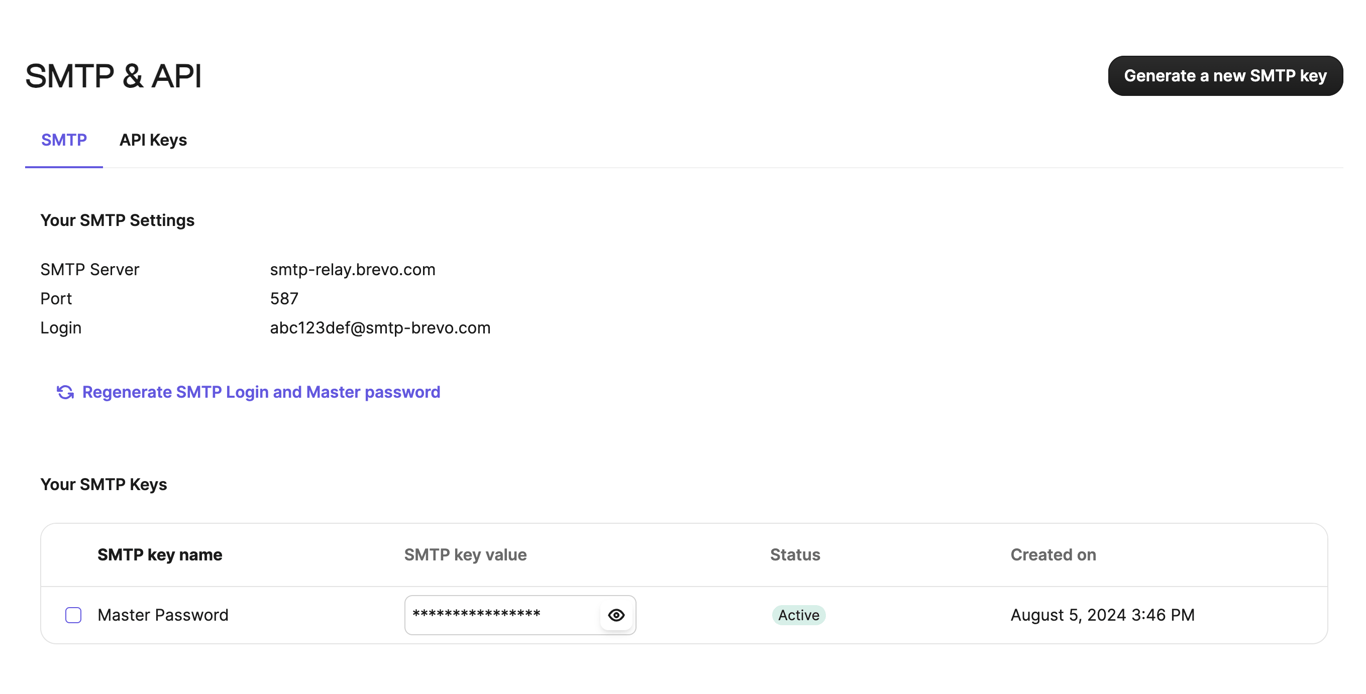The height and width of the screenshot is (694, 1366).
Task: Click Regenerate SMTP Login and Master password
Action: click(x=260, y=392)
